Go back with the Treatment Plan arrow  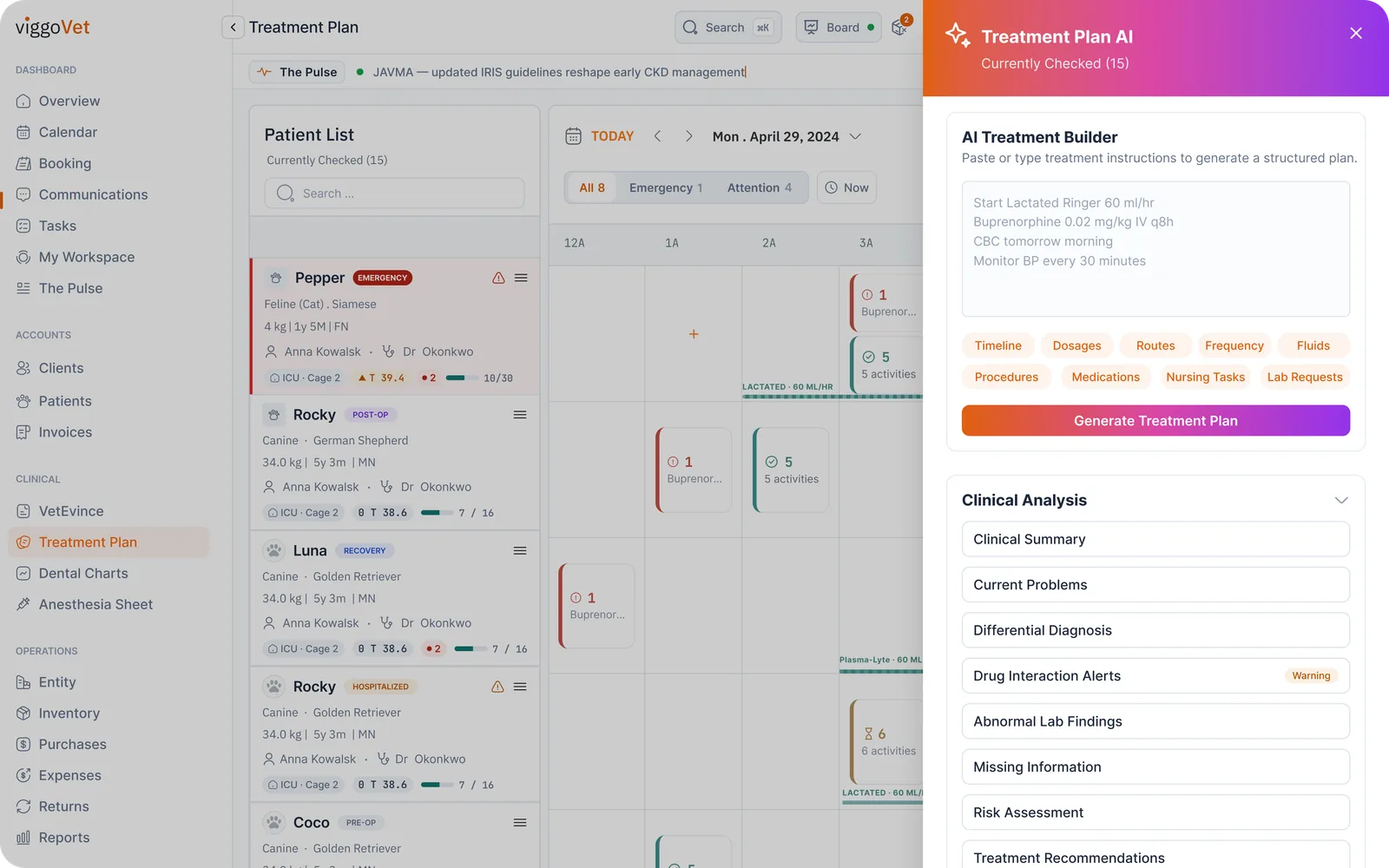(x=233, y=27)
